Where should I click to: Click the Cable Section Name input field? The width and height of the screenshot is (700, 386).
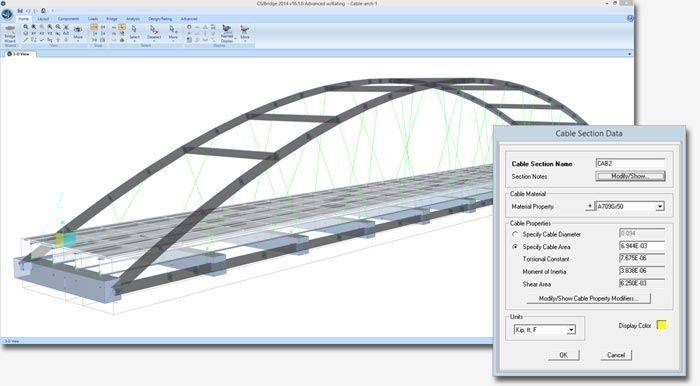630,163
